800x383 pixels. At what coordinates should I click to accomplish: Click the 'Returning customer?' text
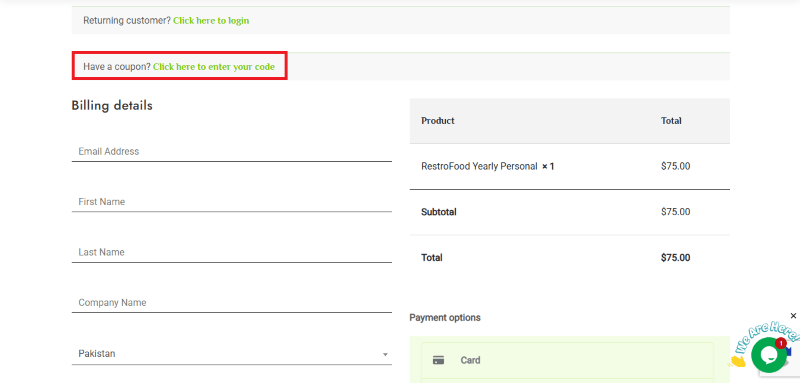(x=127, y=21)
